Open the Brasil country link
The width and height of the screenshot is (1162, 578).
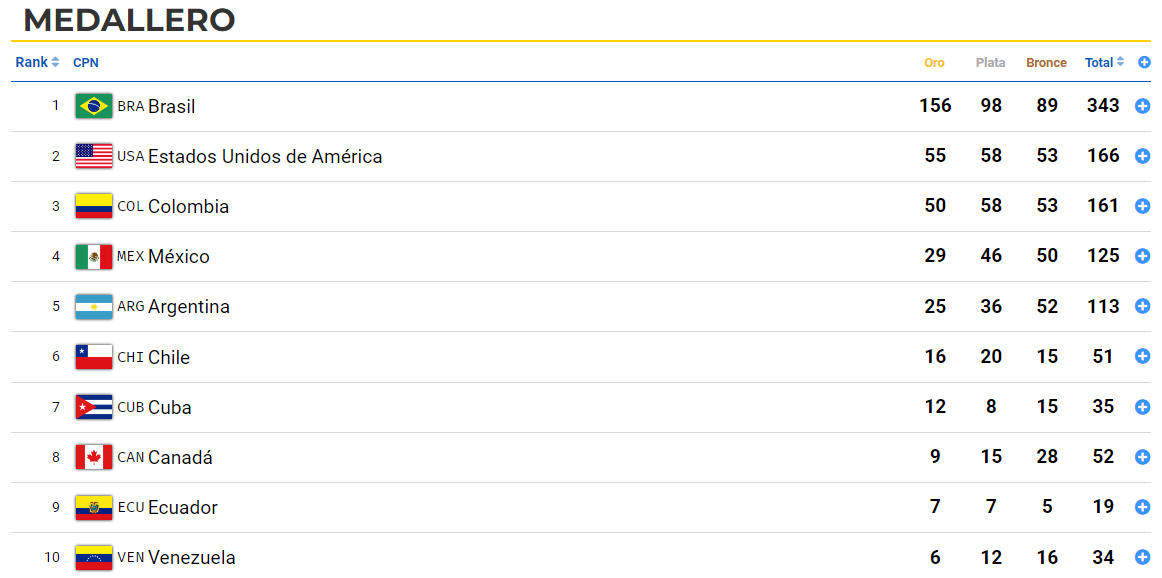click(x=172, y=107)
